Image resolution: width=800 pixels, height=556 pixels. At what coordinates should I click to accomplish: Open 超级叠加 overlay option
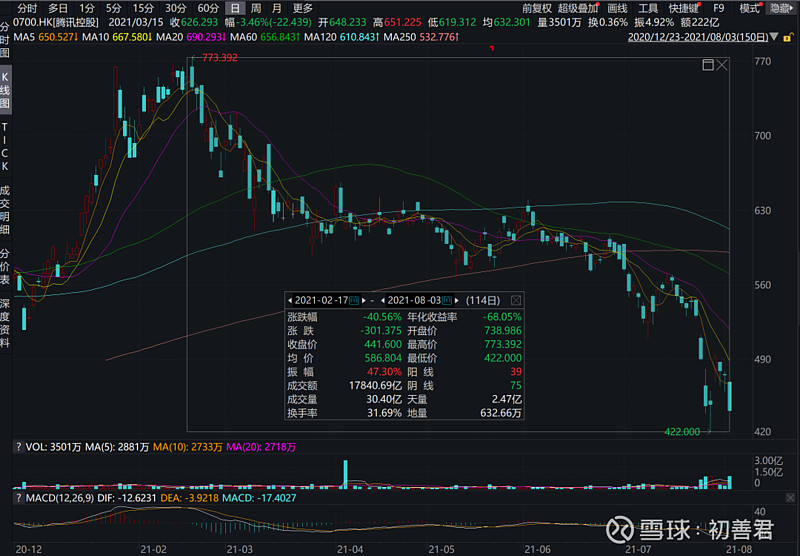[x=578, y=8]
